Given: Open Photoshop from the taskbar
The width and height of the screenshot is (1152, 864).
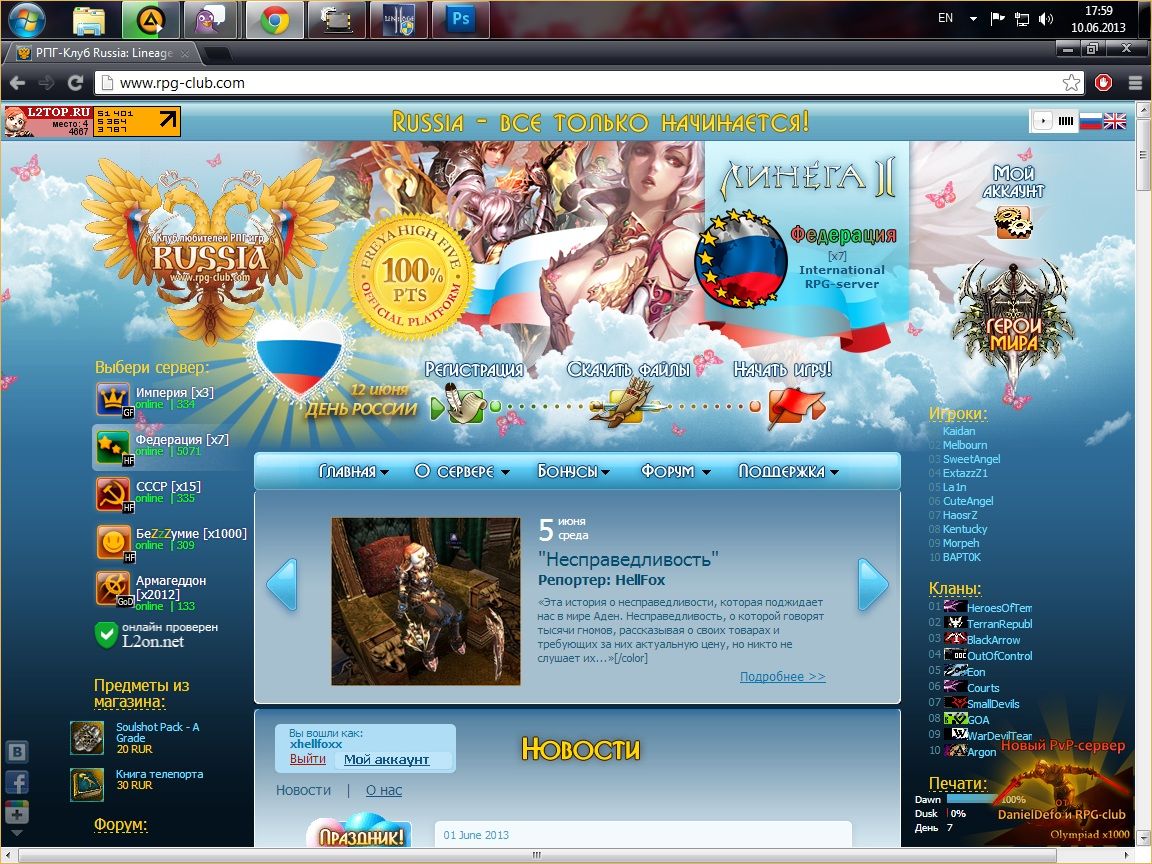Looking at the screenshot, I should (x=461, y=20).
